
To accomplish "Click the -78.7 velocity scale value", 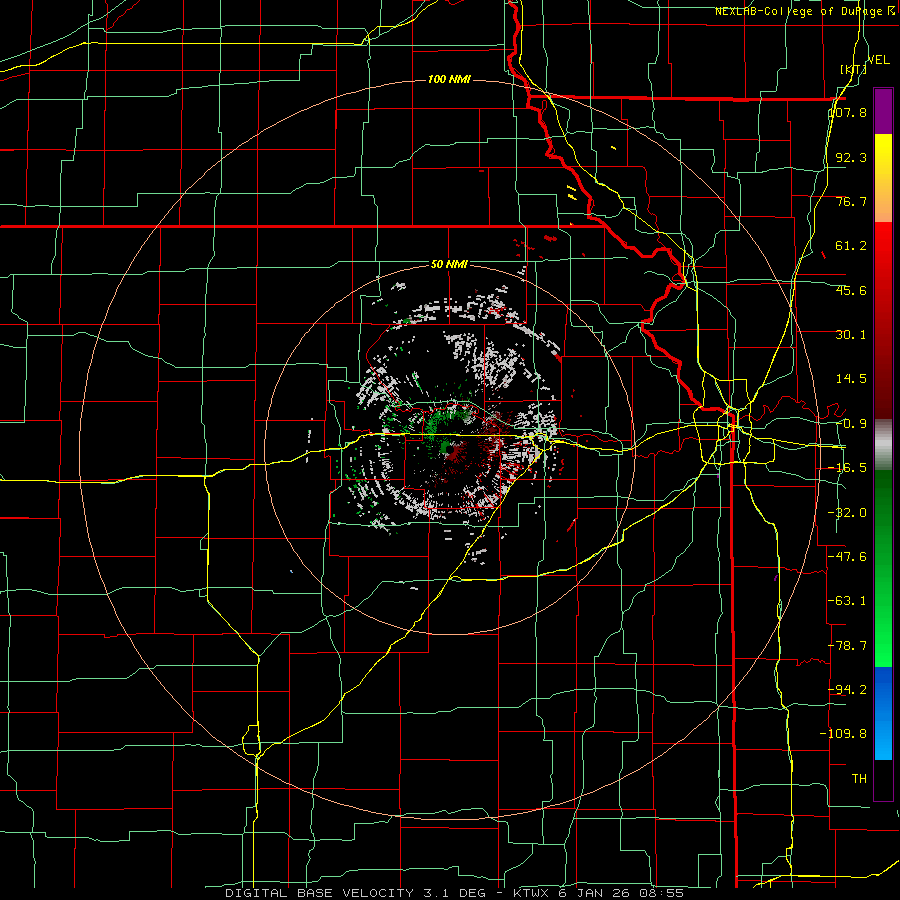I will pyautogui.click(x=848, y=646).
